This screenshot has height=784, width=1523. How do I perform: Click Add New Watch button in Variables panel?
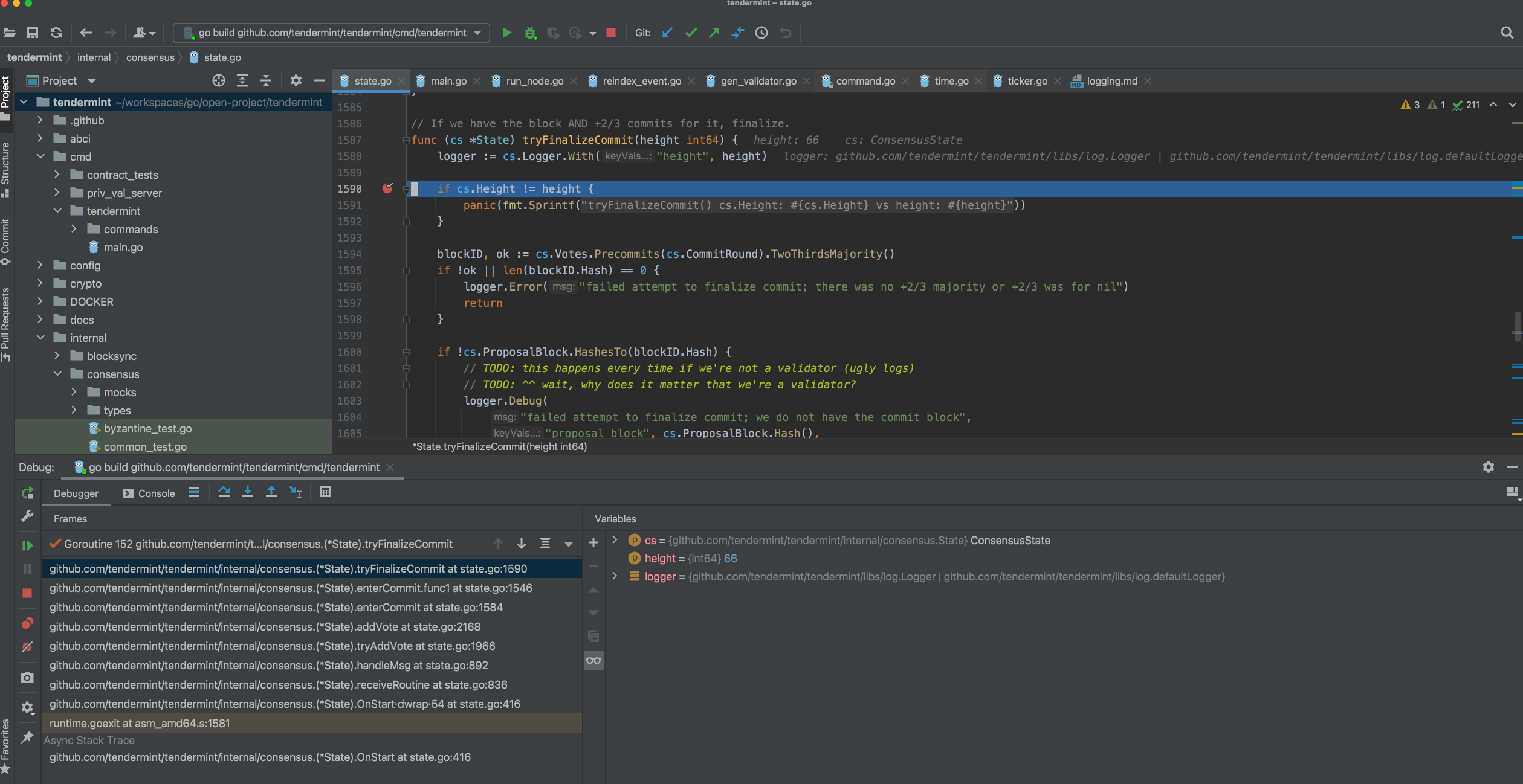coord(591,542)
